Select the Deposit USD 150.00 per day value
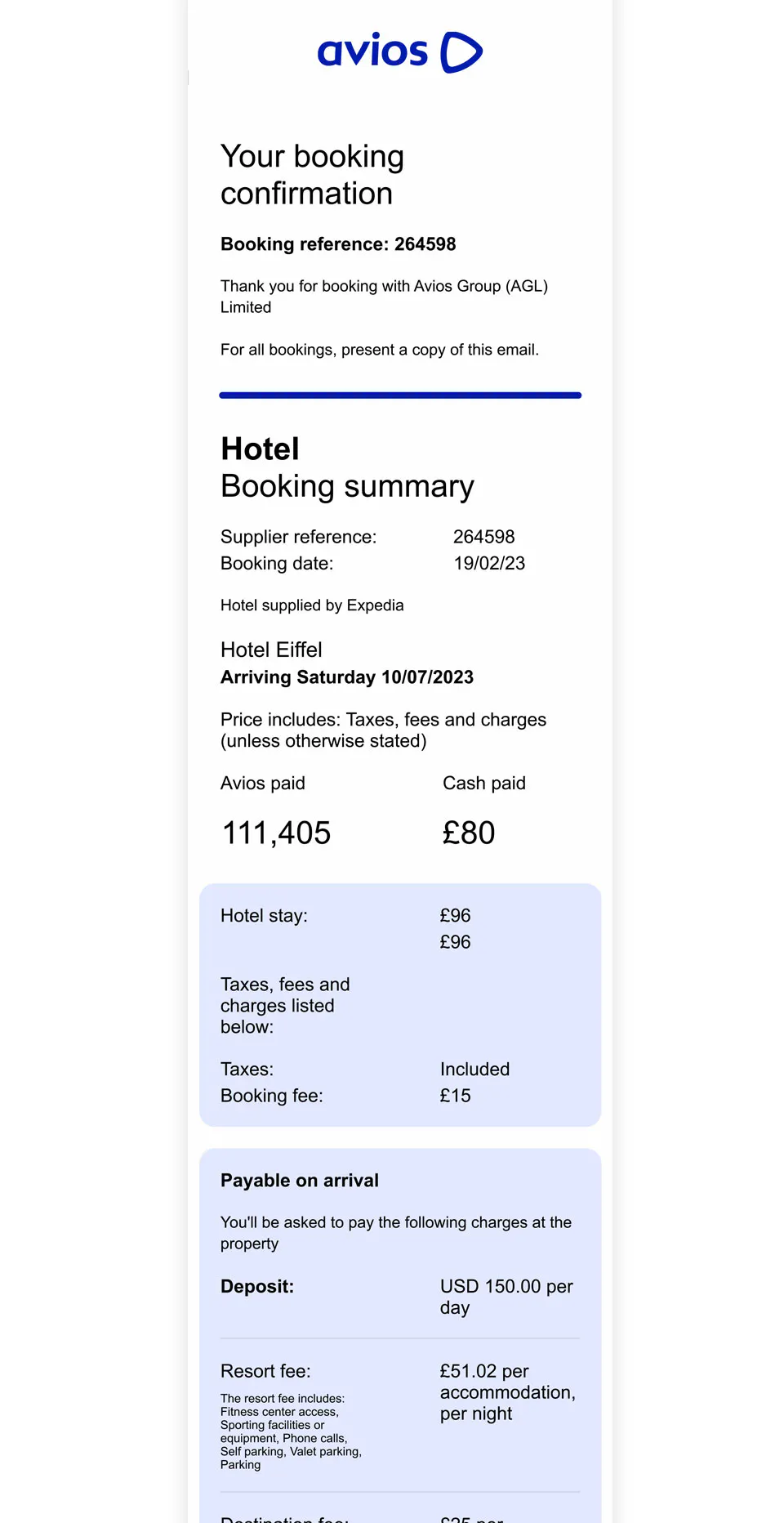Viewport: 784px width, 1523px height. click(x=506, y=1297)
